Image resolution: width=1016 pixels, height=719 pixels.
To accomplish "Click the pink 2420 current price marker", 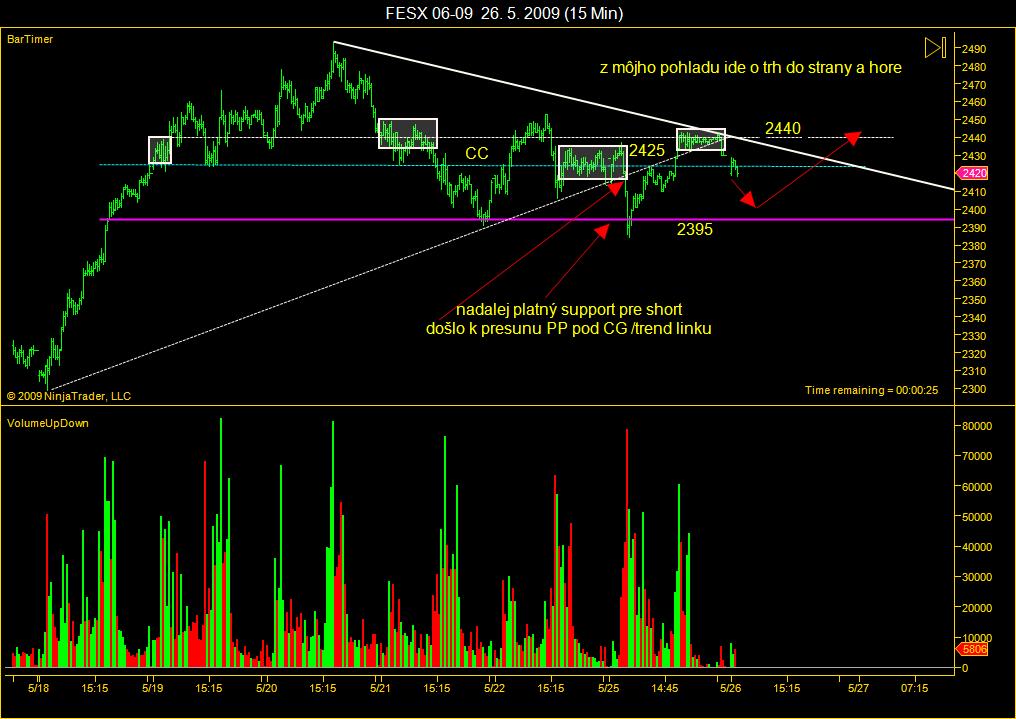I will (972, 173).
